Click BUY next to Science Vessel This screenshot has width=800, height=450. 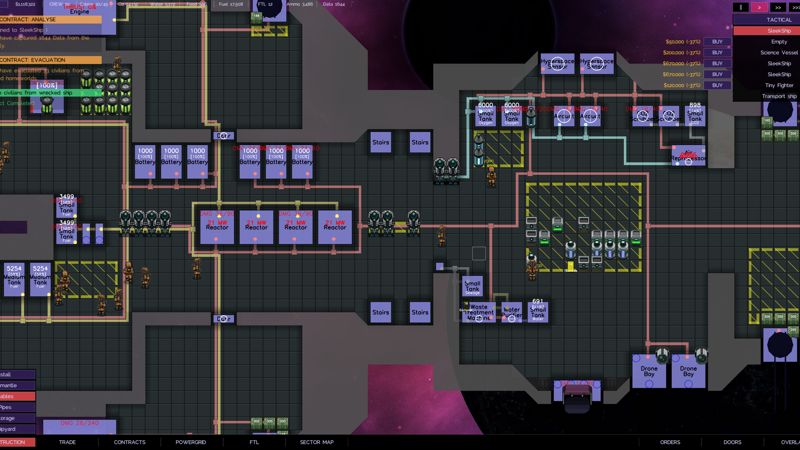coord(717,53)
